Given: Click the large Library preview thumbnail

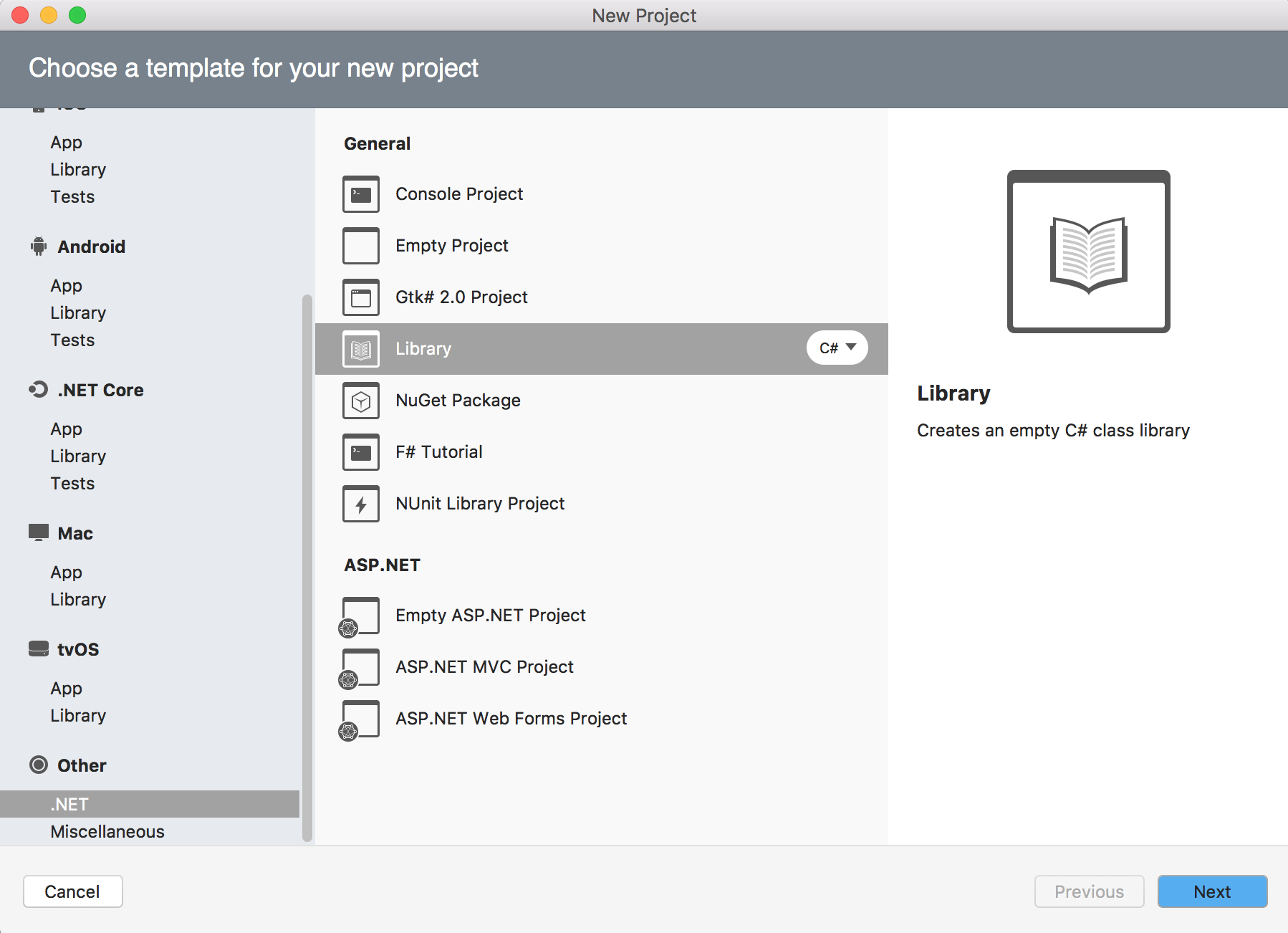Looking at the screenshot, I should point(1088,252).
